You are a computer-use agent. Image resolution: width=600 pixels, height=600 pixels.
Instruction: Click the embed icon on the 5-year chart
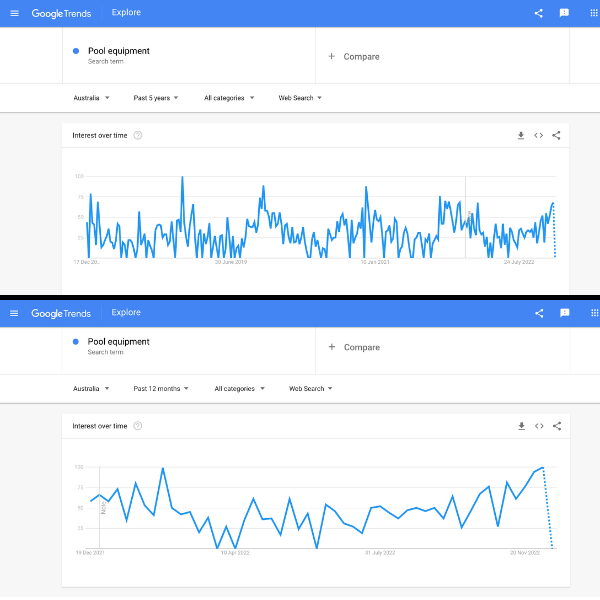click(x=538, y=135)
